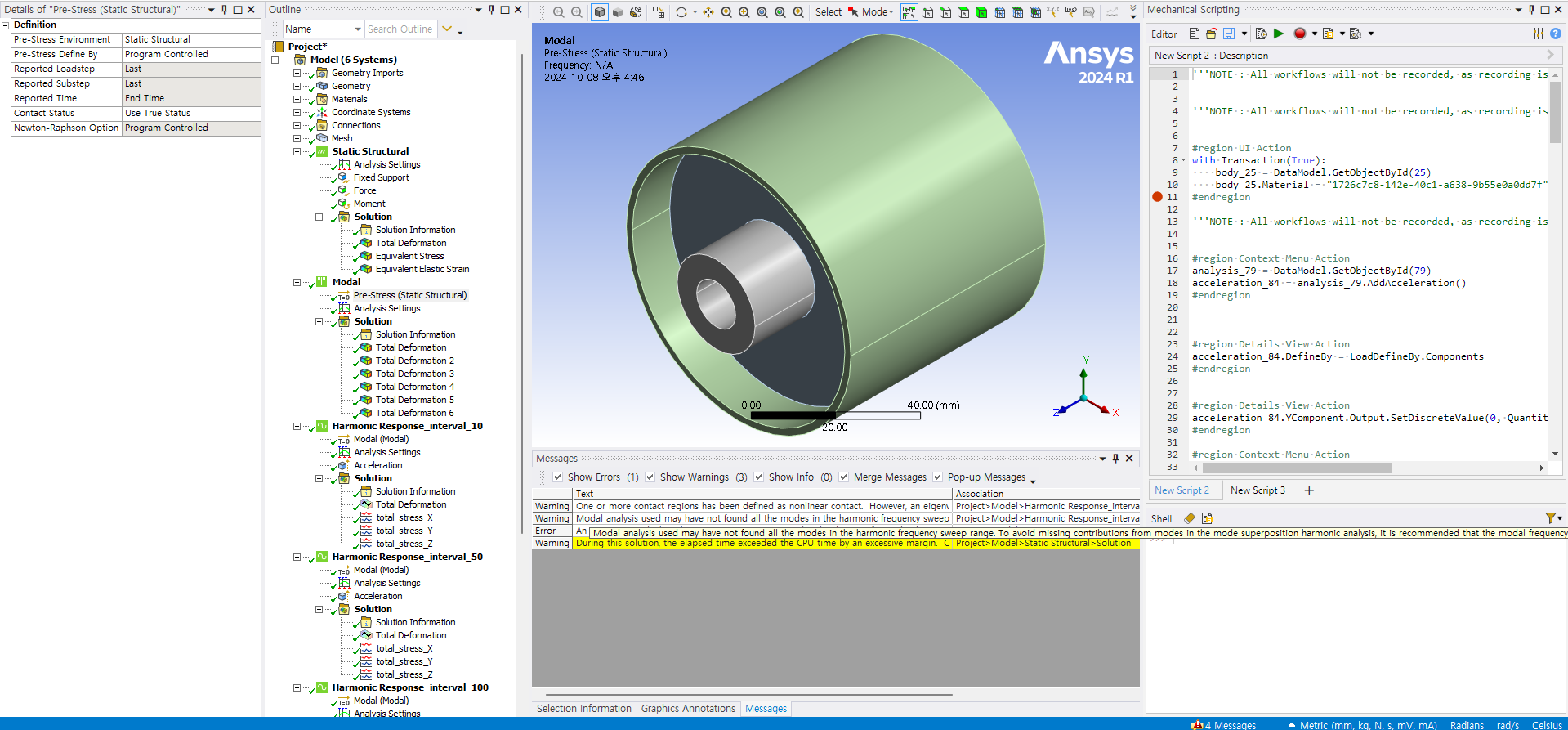Expand the Geometry Imports node

pos(297,73)
